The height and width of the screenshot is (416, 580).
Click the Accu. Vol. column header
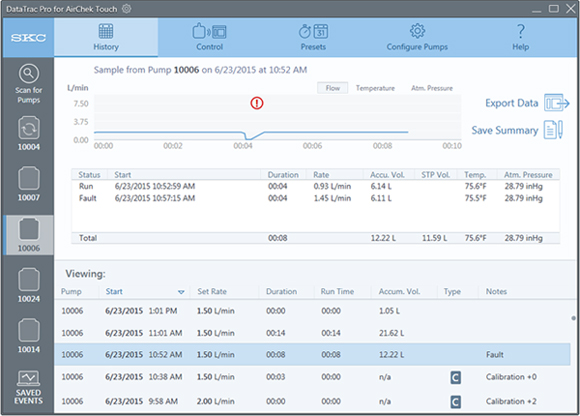387,175
